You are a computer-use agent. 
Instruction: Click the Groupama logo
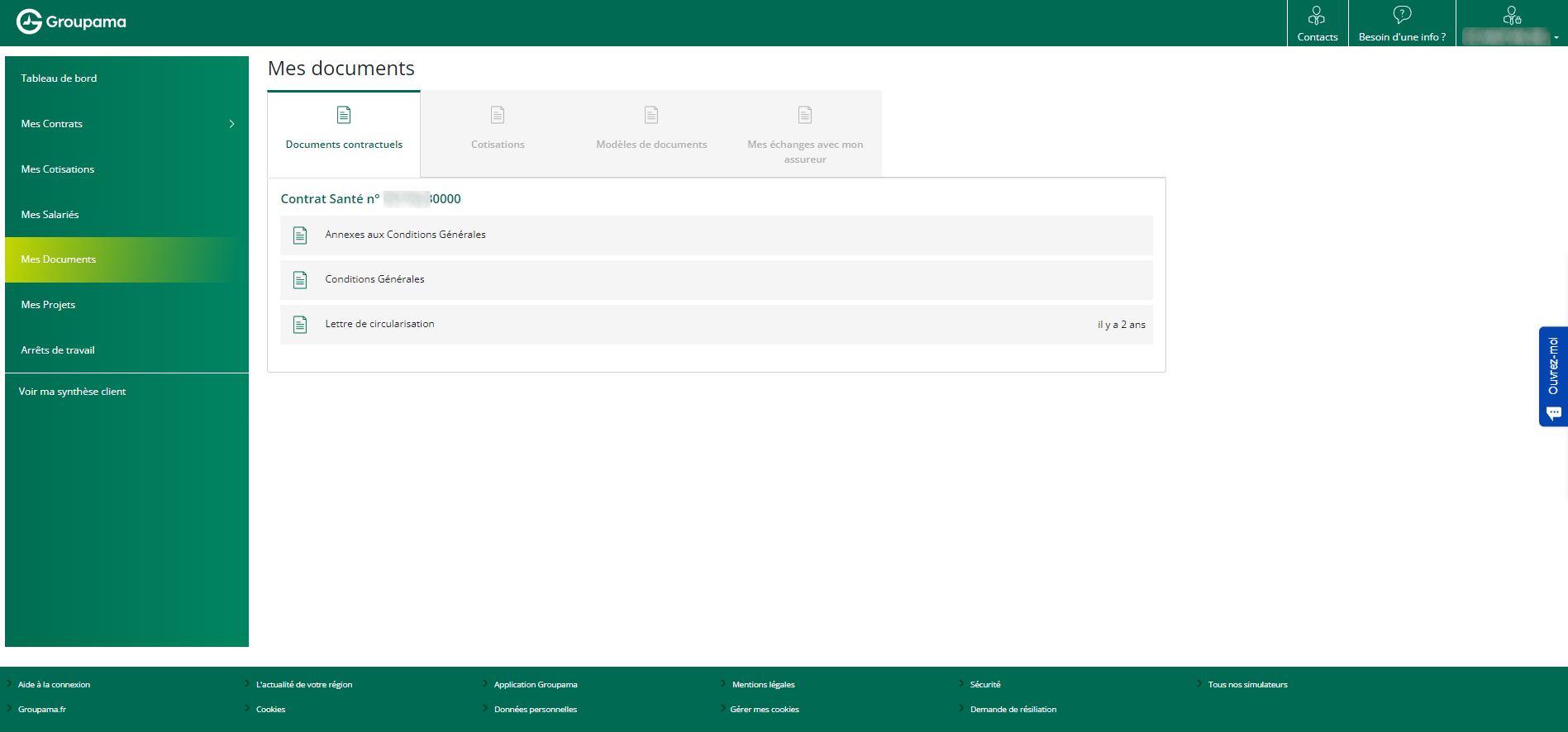pos(71,21)
